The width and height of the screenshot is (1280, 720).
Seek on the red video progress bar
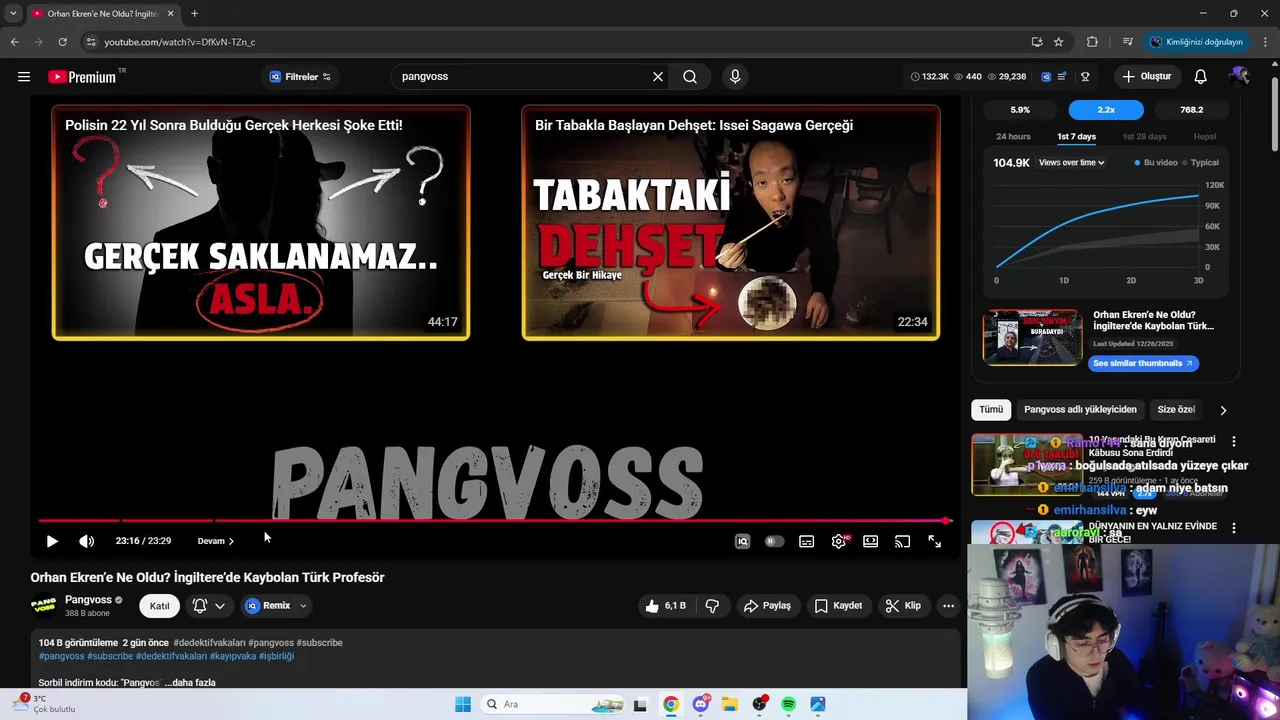point(495,520)
